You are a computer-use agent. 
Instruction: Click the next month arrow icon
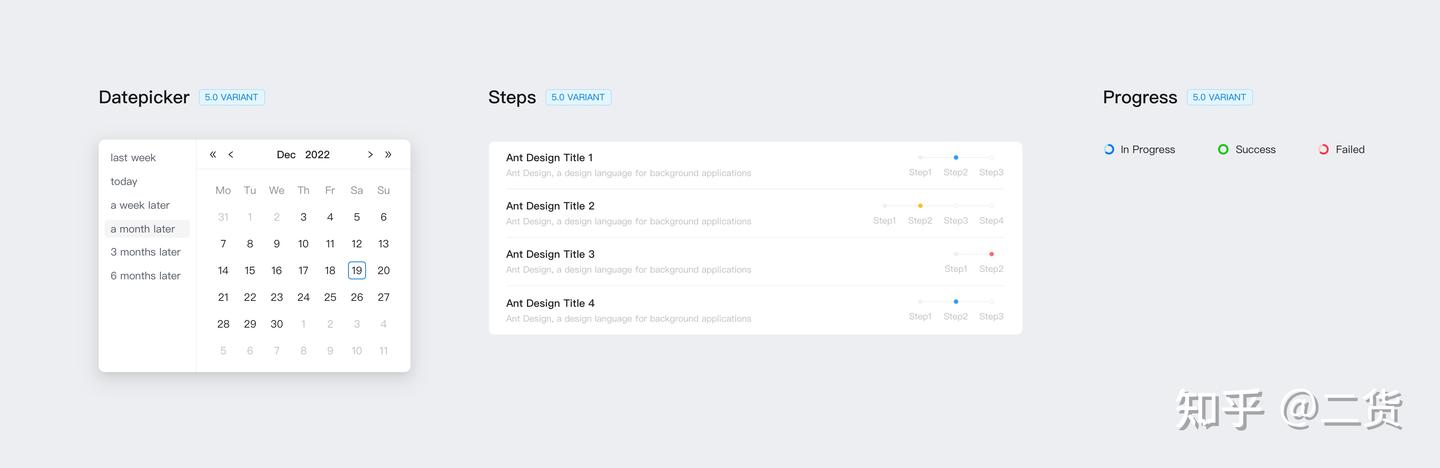(x=370, y=154)
